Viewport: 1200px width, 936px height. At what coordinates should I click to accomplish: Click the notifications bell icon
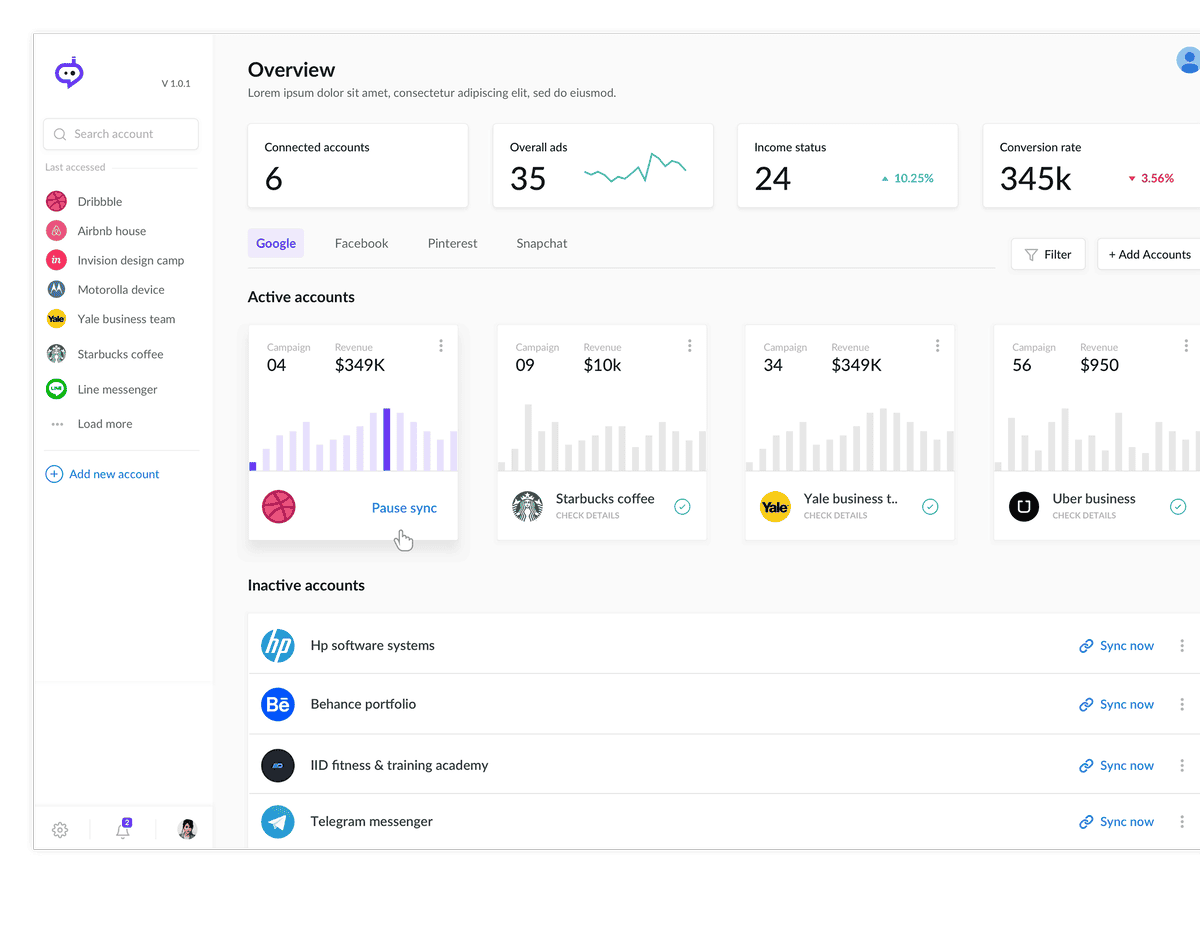122,830
